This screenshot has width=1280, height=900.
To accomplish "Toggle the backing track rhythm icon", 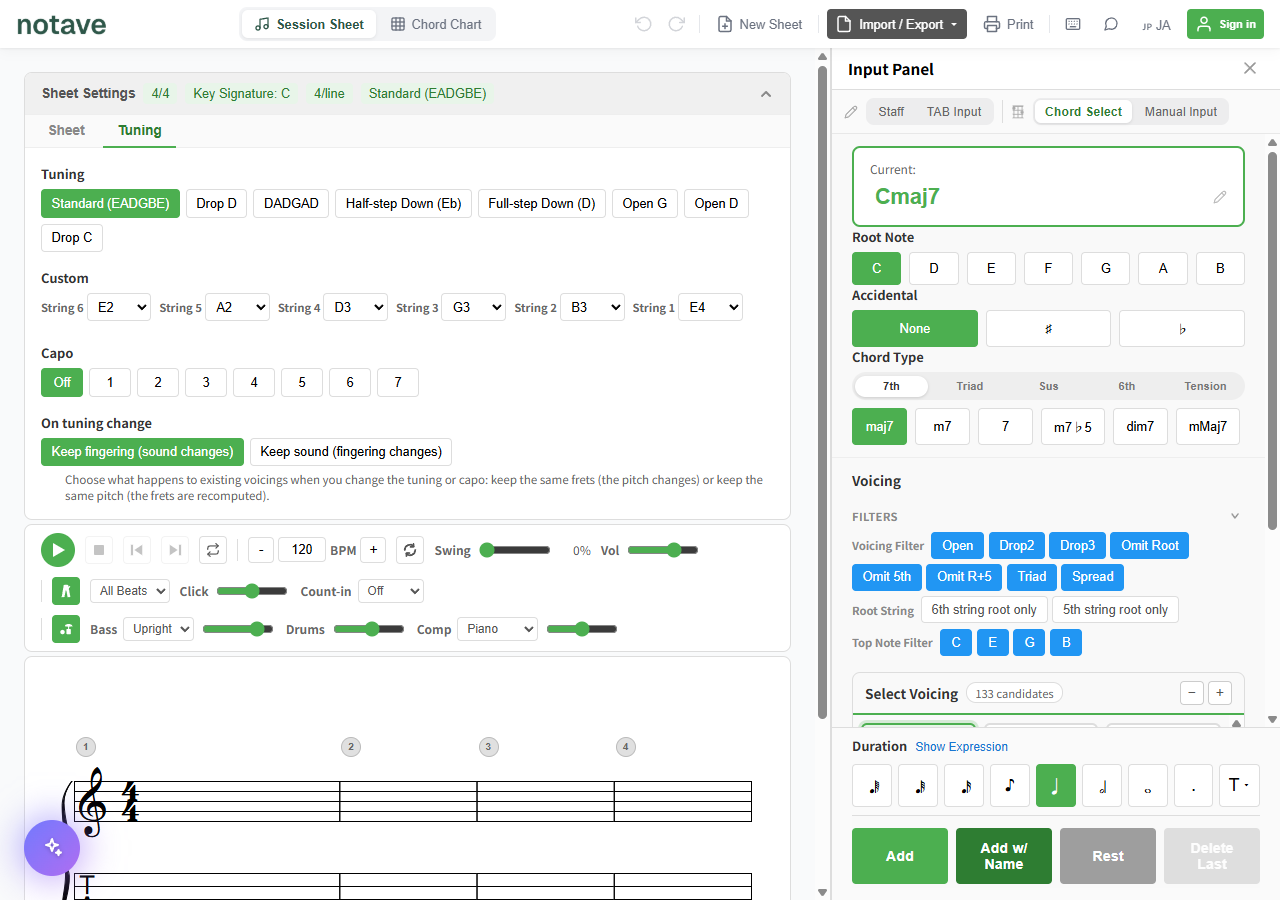I will click(x=66, y=629).
